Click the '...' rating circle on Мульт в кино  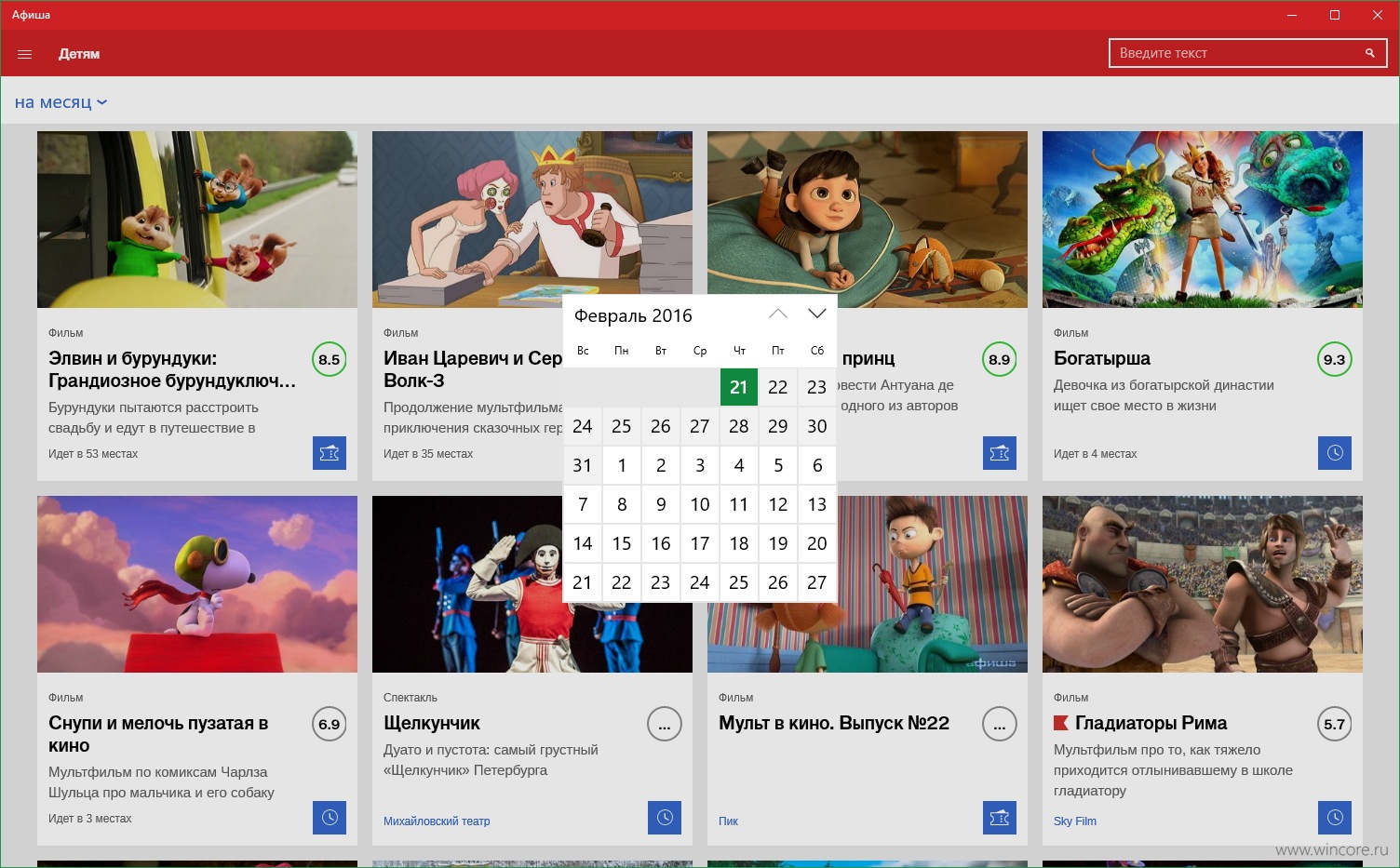[1000, 724]
